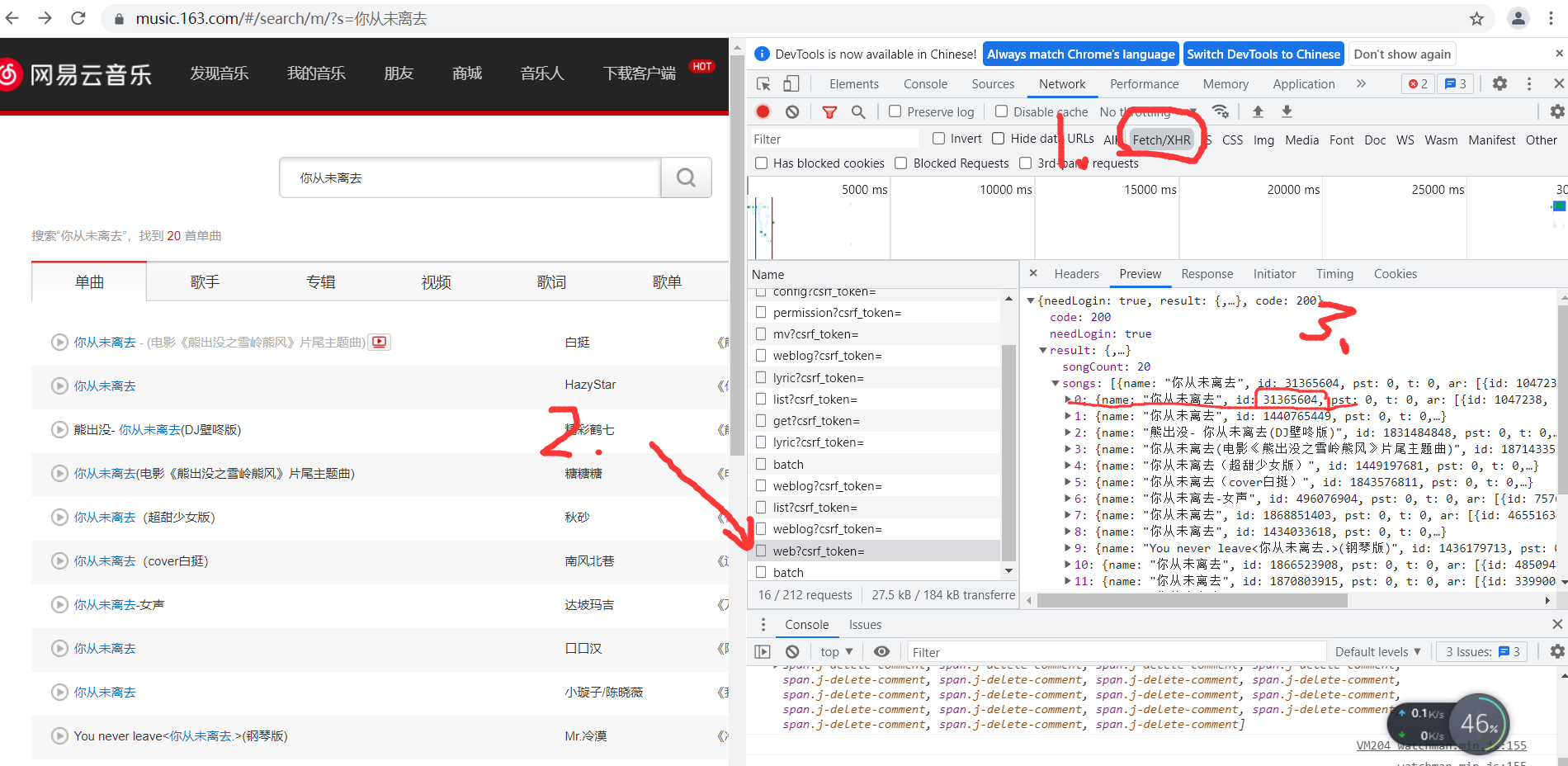The height and width of the screenshot is (766, 1568).
Task: Bookmark this page with the star icon
Action: pyautogui.click(x=1476, y=18)
